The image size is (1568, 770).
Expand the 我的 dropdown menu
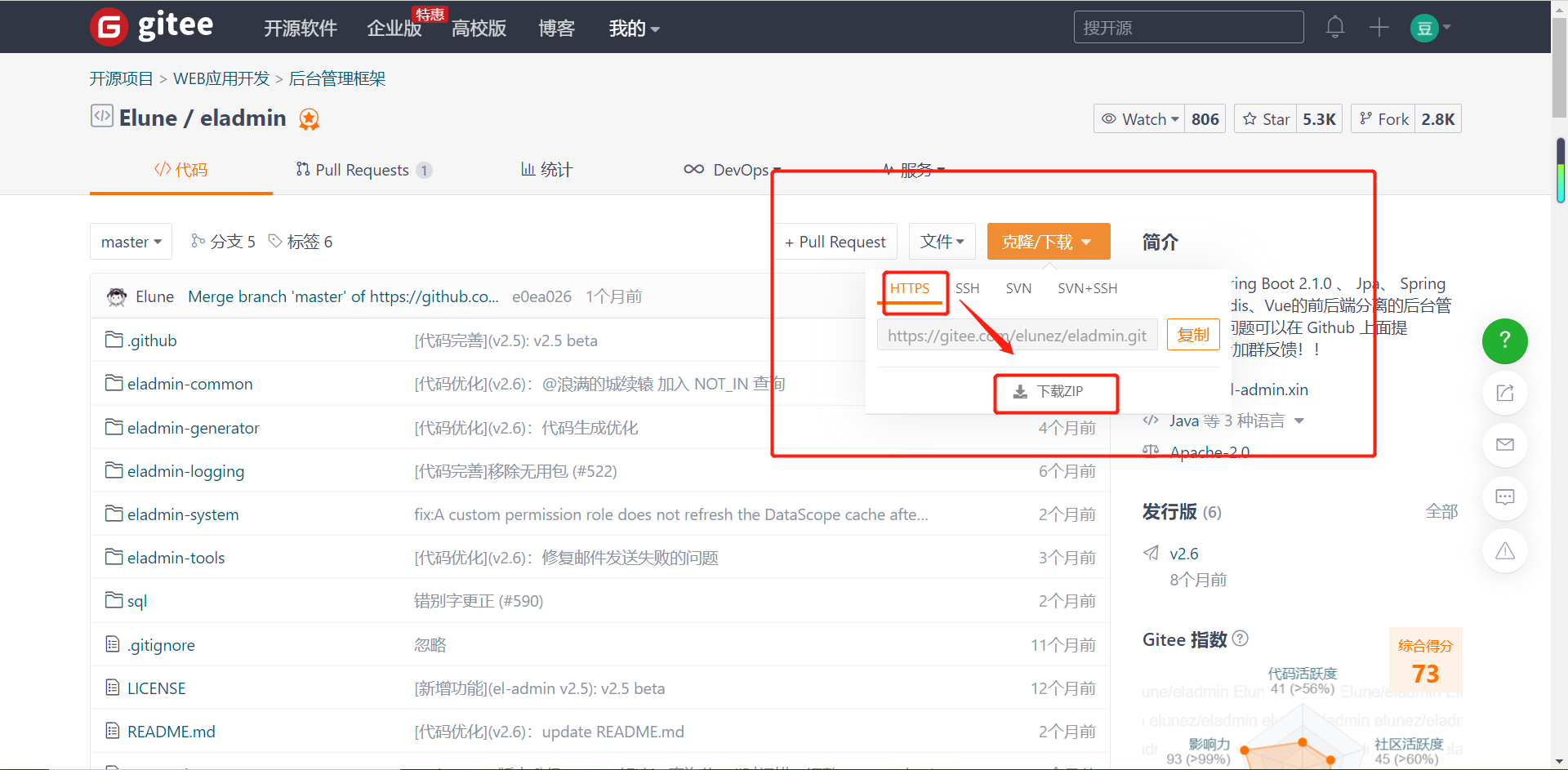coord(634,29)
